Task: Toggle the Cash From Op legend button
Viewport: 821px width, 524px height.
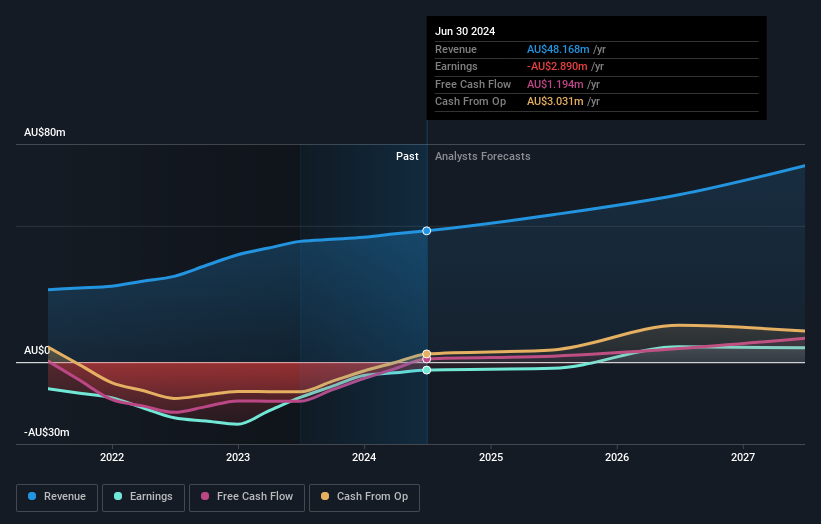Action: [364, 497]
